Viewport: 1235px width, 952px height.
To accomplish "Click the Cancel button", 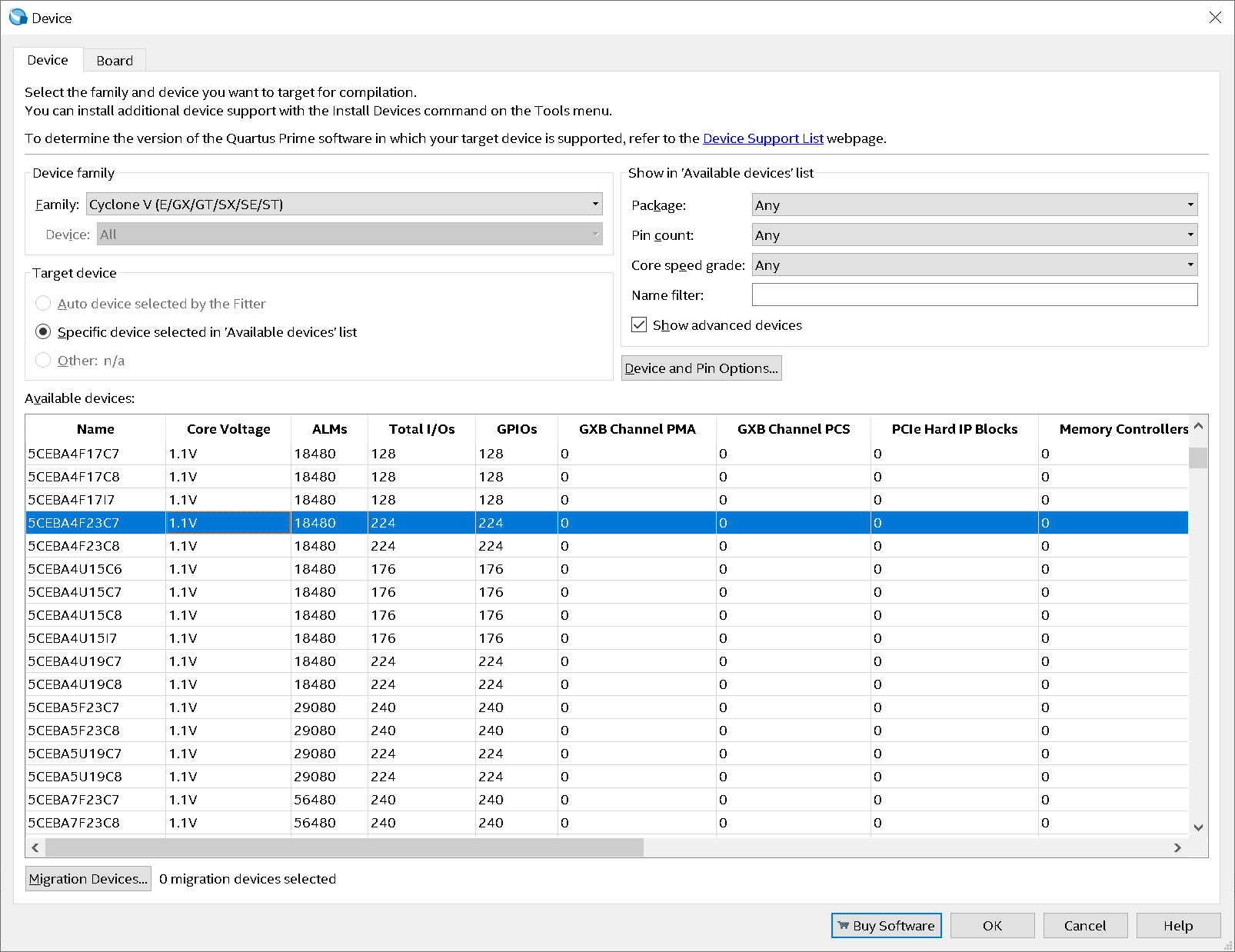I will (1085, 926).
